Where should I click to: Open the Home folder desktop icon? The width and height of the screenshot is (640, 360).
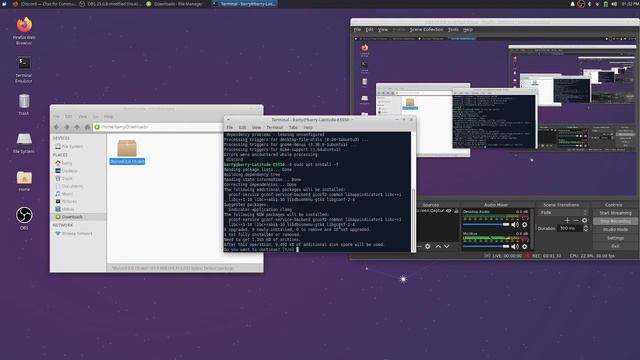24,181
